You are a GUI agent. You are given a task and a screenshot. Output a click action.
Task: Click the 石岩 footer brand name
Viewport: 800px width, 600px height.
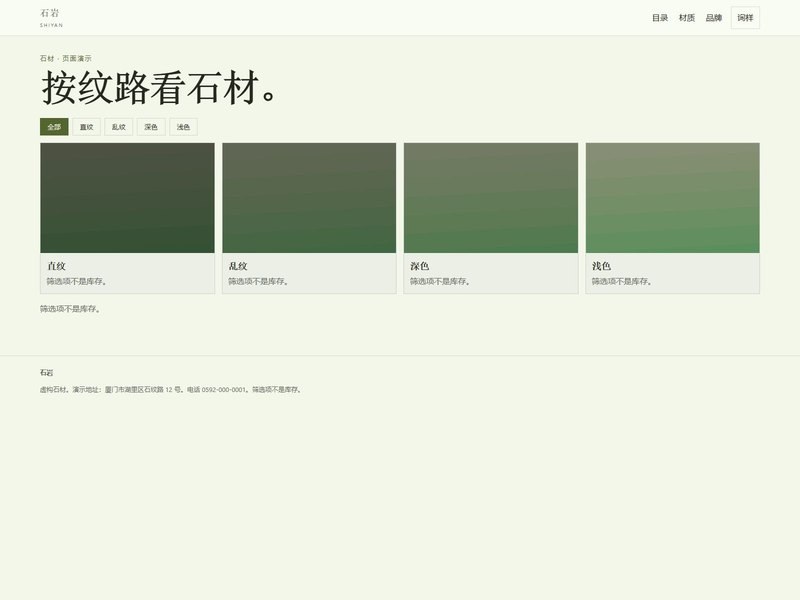pyautogui.click(x=46, y=372)
